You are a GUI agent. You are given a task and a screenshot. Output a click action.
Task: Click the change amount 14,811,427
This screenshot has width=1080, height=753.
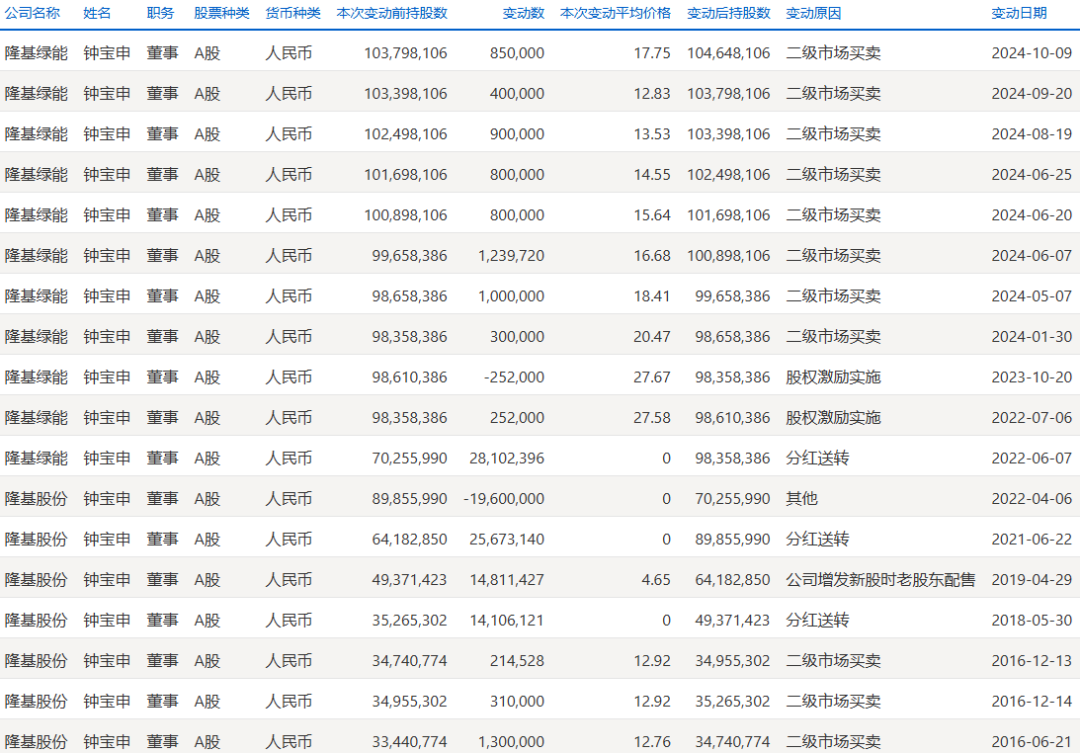tap(507, 580)
